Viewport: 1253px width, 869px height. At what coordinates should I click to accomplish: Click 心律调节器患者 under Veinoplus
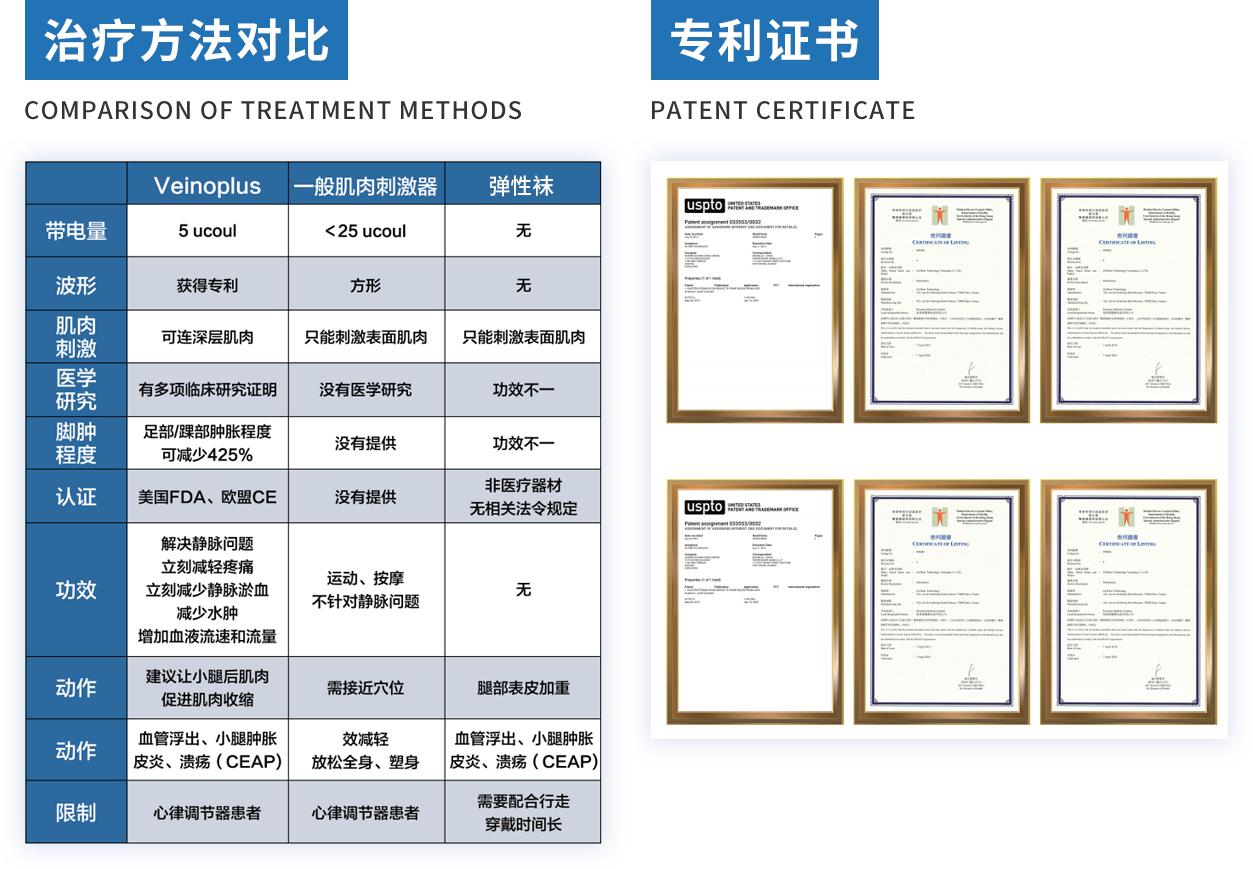point(207,812)
